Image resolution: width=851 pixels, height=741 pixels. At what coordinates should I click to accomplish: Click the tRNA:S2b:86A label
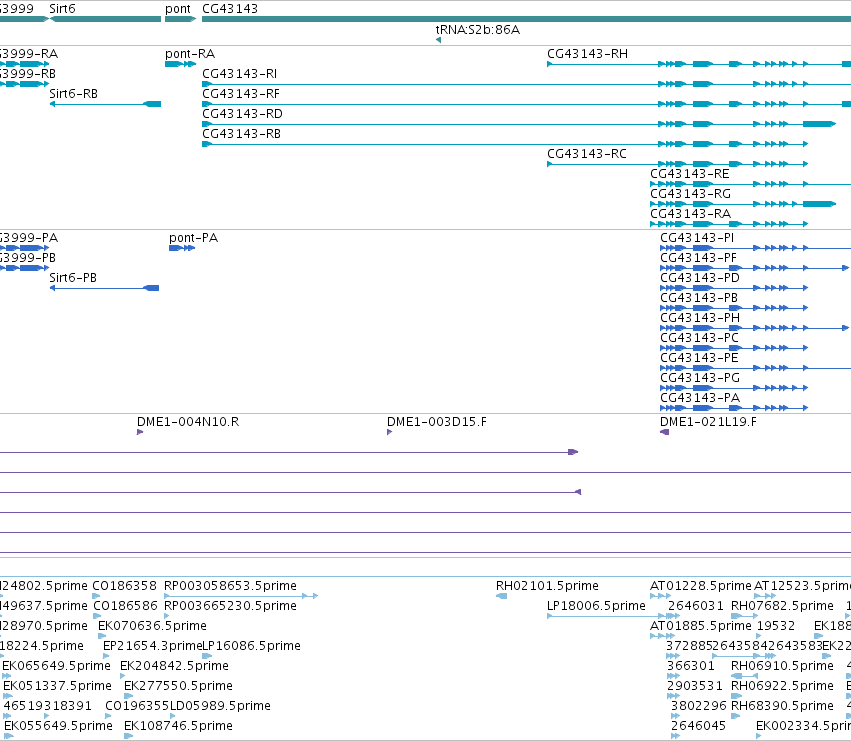[x=478, y=30]
